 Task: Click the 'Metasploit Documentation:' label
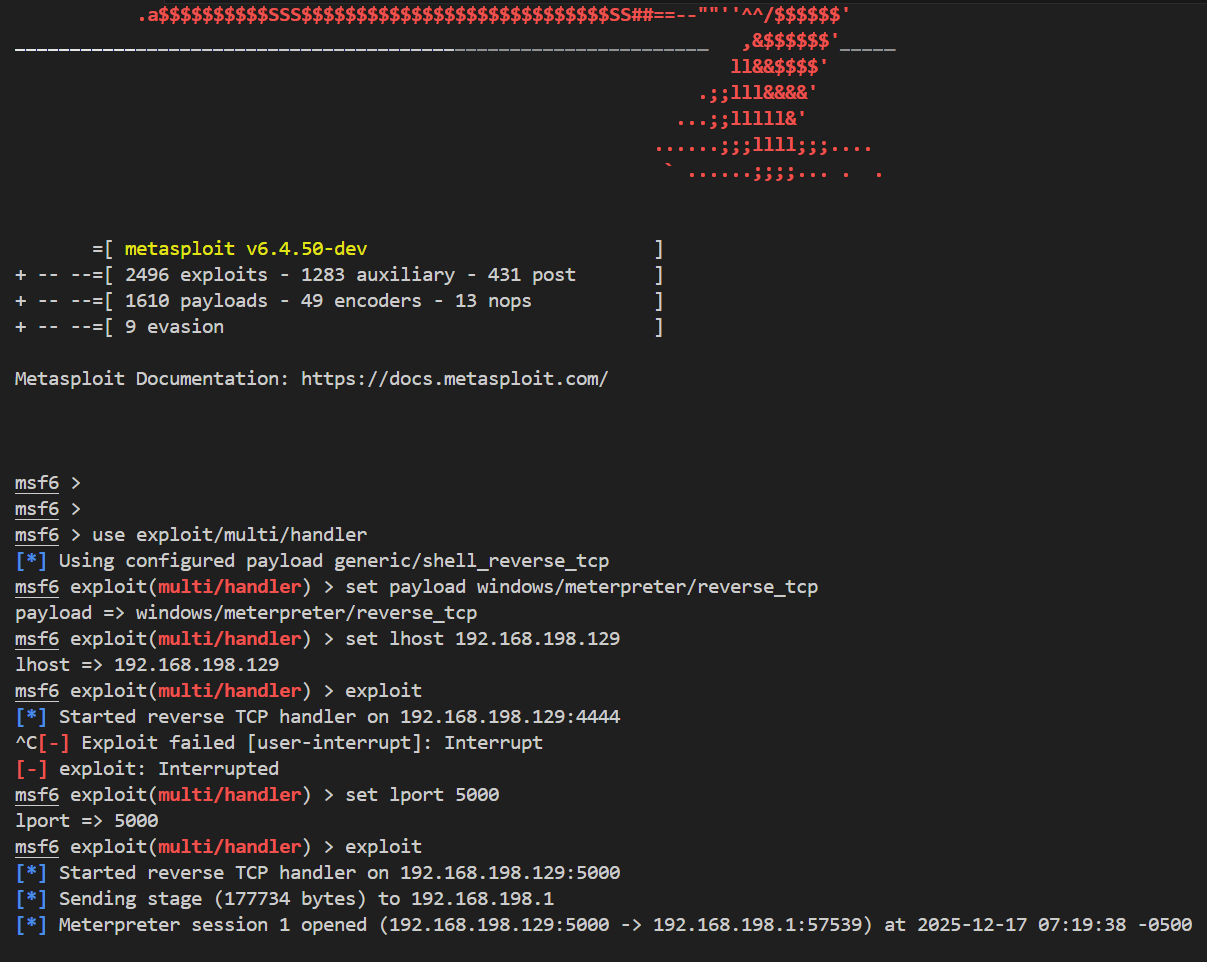point(152,379)
